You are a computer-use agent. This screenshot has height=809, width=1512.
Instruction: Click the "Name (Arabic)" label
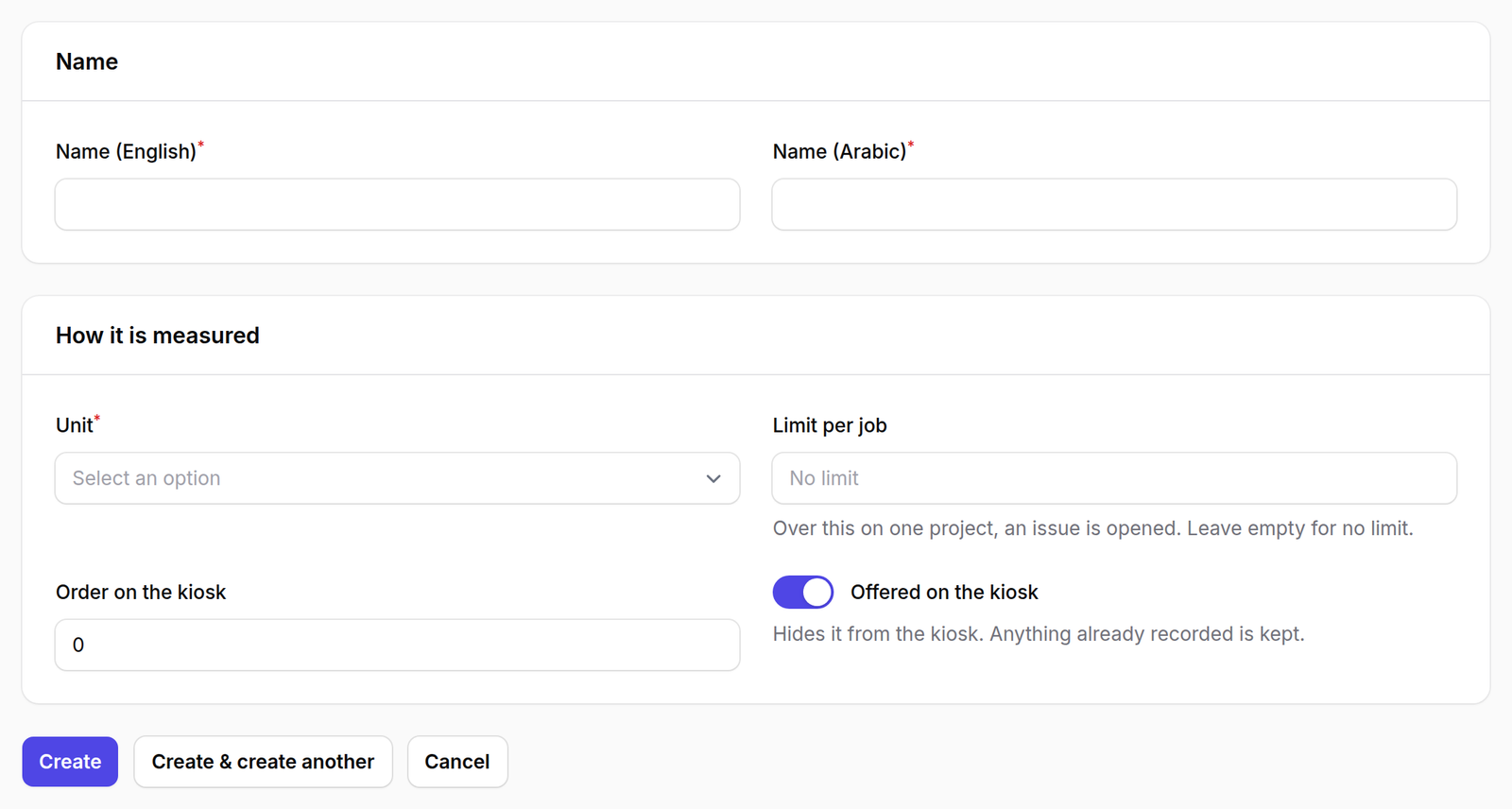[839, 151]
